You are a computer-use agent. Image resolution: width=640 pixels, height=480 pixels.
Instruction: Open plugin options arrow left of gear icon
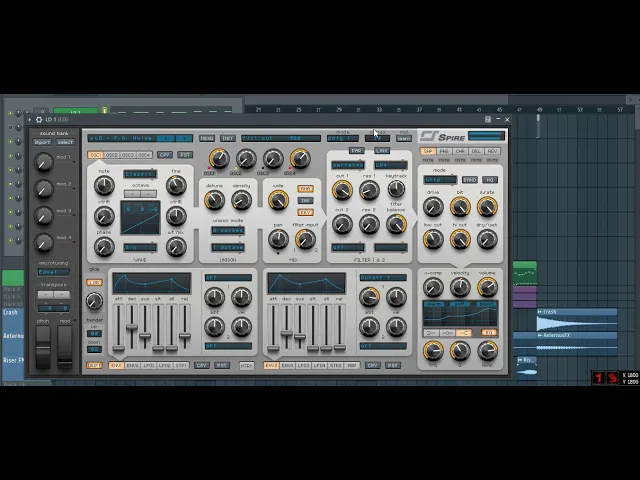coord(30,120)
